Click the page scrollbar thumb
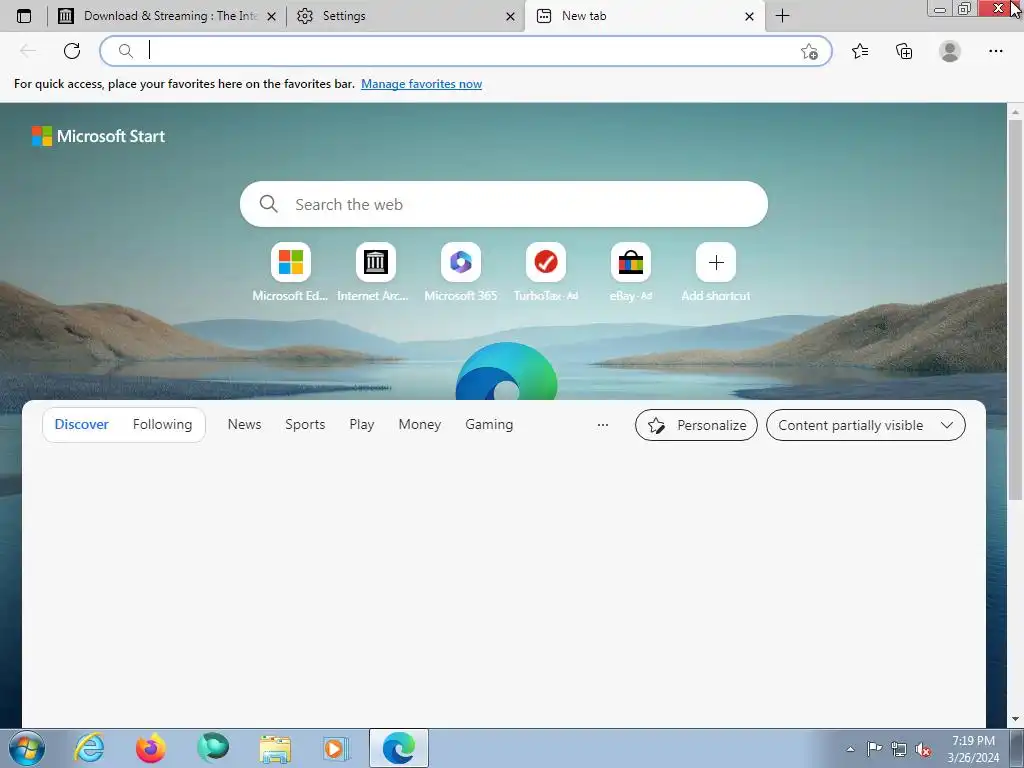The image size is (1024, 768). [1015, 310]
